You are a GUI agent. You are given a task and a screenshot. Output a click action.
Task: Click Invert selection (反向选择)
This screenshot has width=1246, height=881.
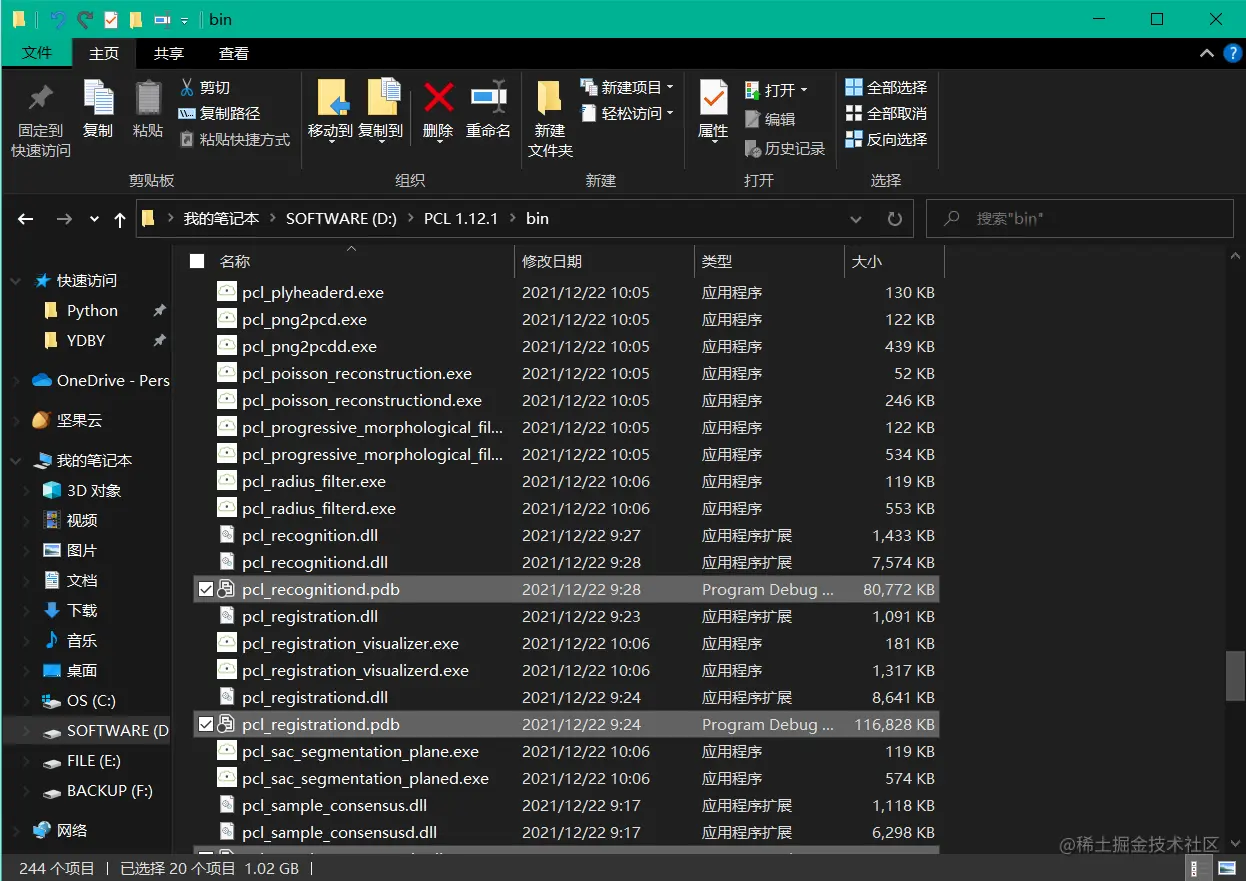(886, 140)
